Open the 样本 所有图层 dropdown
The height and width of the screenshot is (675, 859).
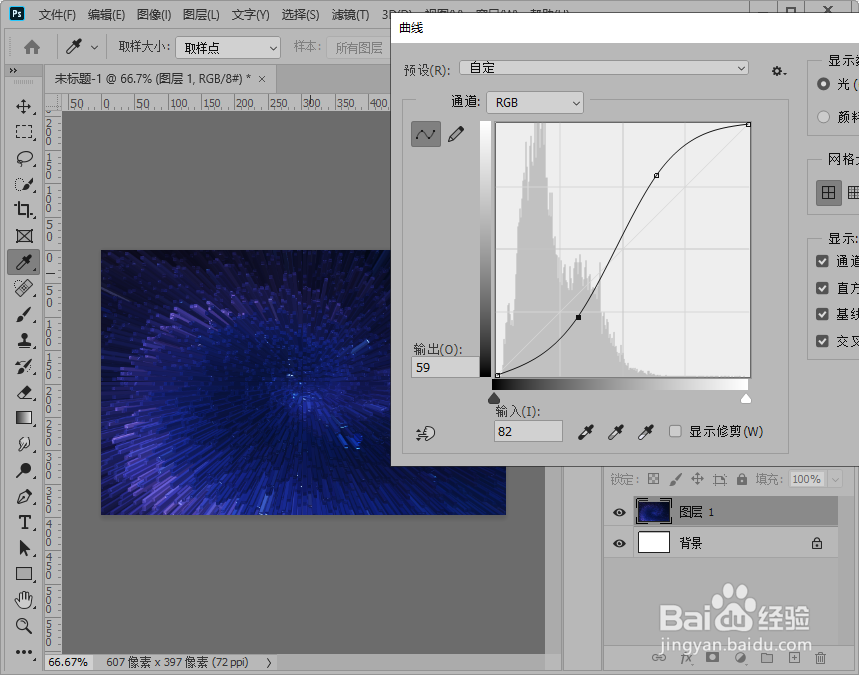click(358, 48)
